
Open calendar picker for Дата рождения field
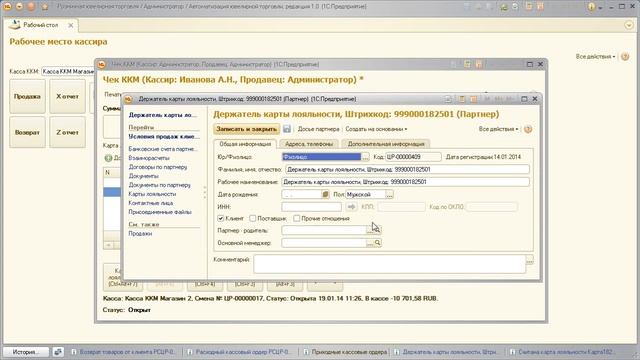point(325,195)
